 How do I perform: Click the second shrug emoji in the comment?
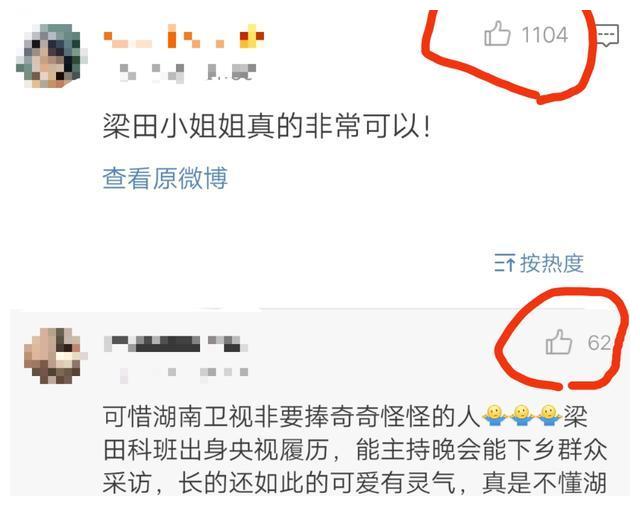point(522,416)
